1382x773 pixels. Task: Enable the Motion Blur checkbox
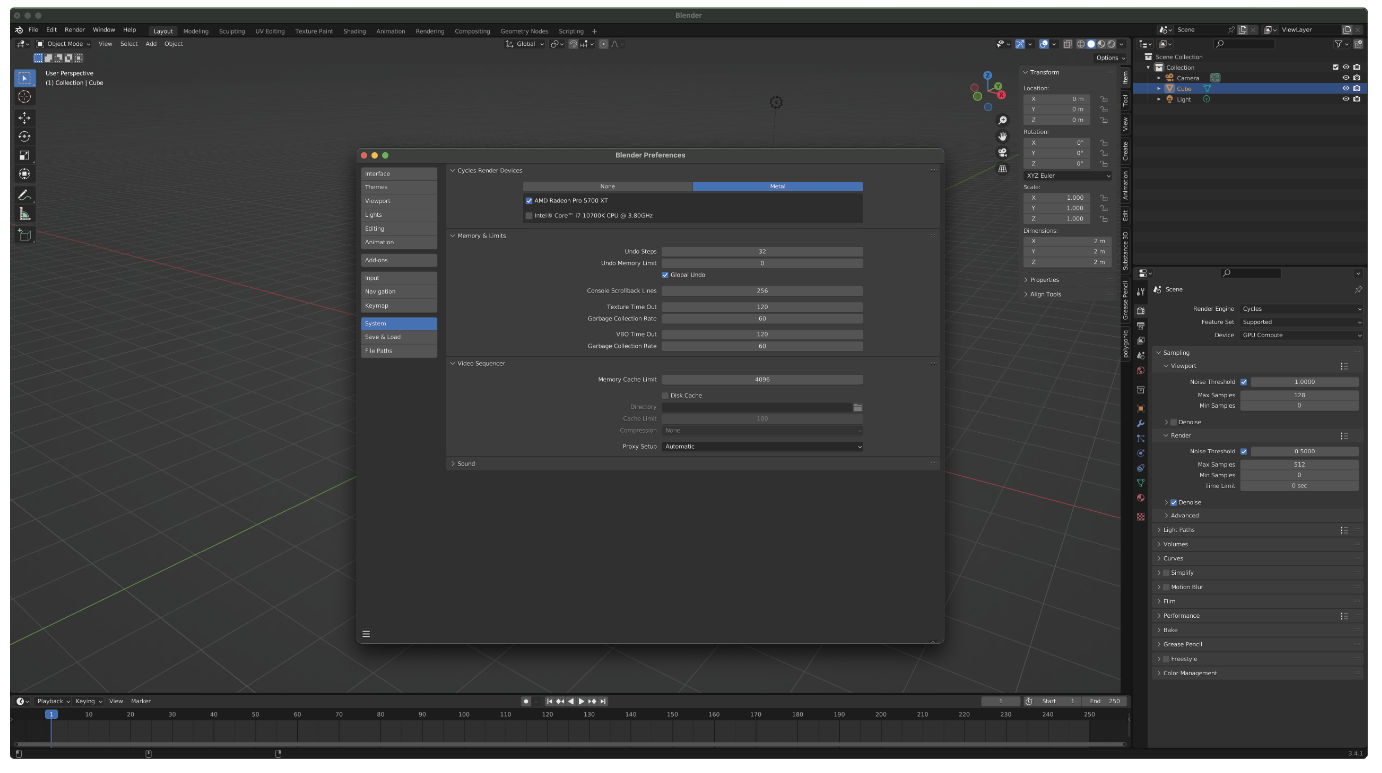(1167, 587)
